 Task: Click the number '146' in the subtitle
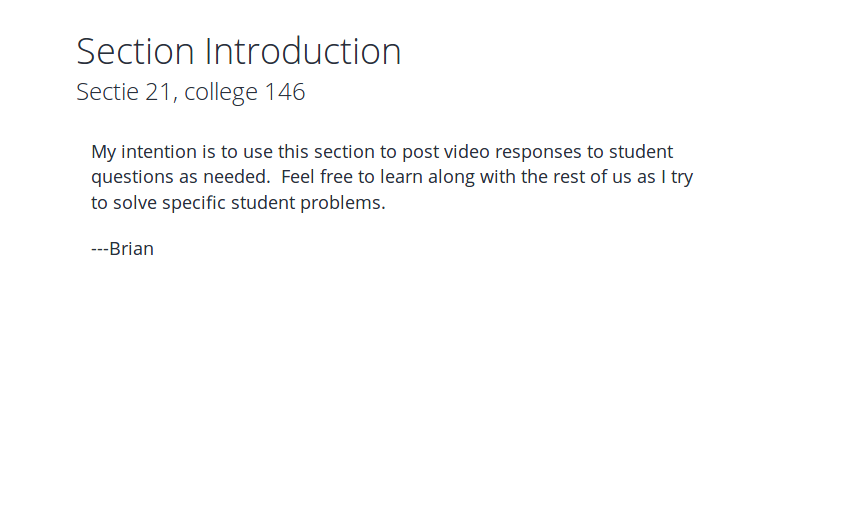coord(285,92)
